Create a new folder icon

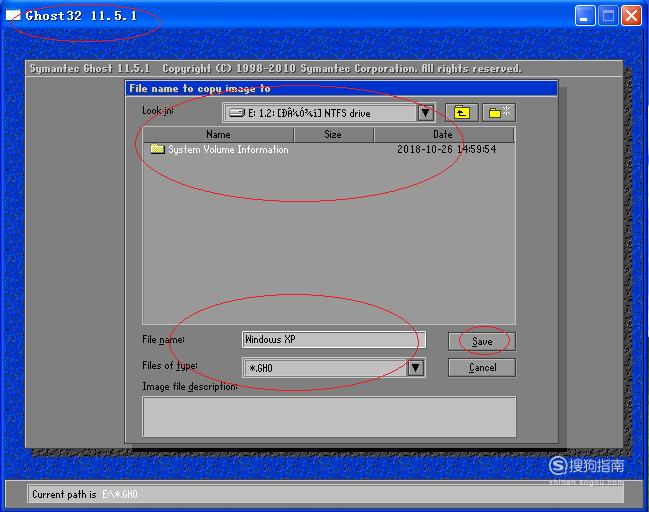point(499,112)
